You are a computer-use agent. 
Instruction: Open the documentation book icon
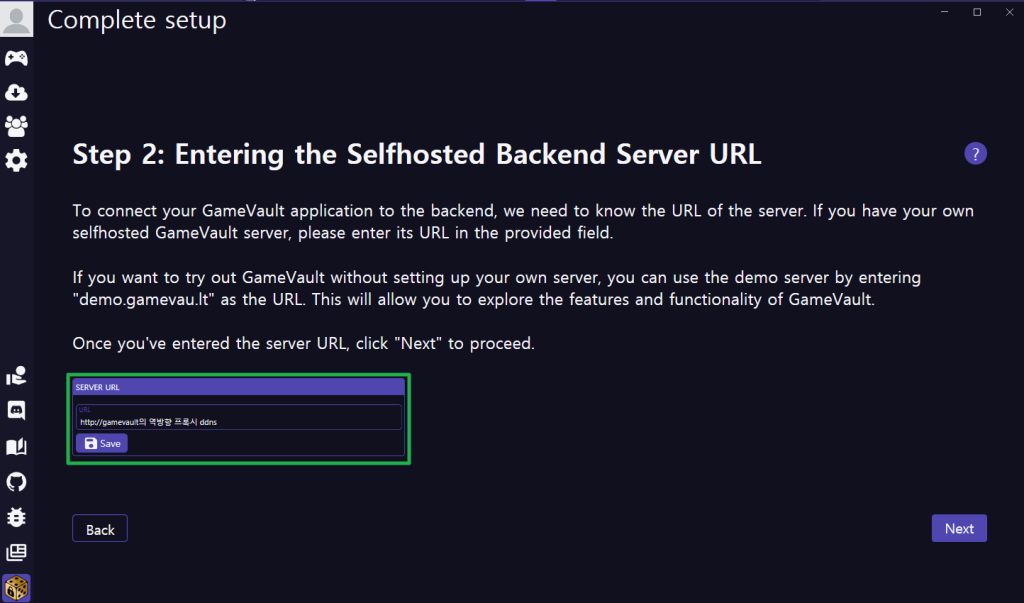[16, 446]
